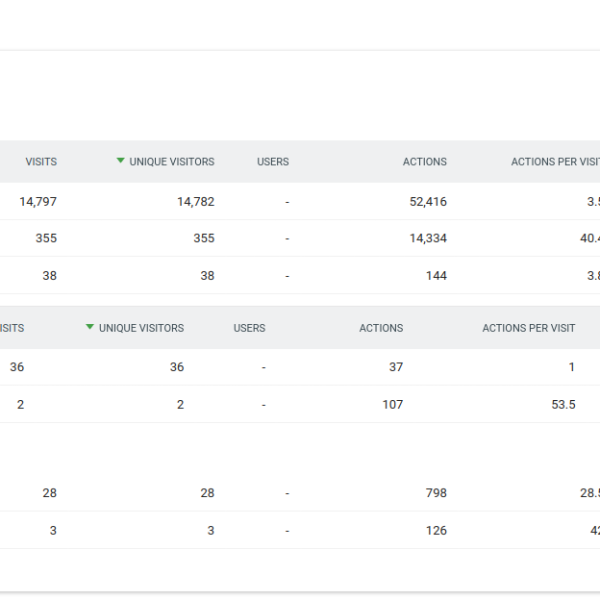Image resolution: width=600 pixels, height=600 pixels.
Task: Select the visits value 14,797
Action: [x=38, y=202]
